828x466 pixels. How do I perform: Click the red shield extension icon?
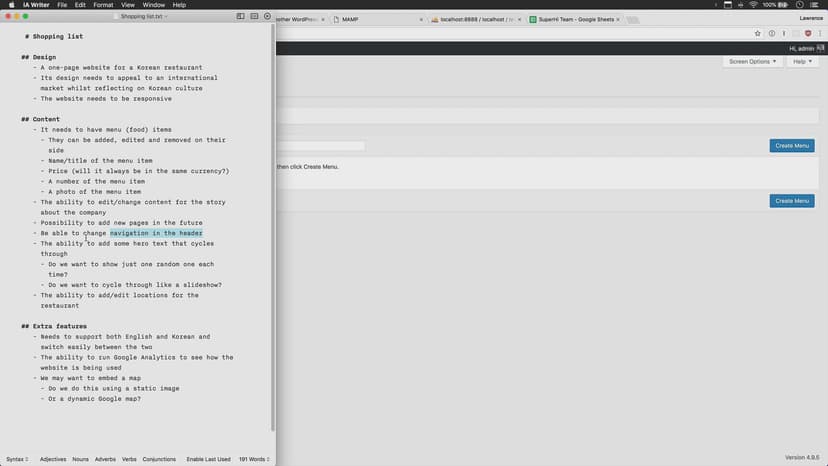point(807,33)
